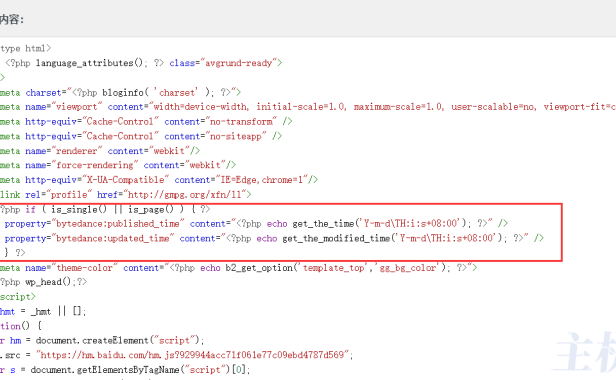Viewport: 616px width, 380px height.
Task: Click the href="http://gmpg.org/xfn/11" link text
Action: [x=171, y=195]
